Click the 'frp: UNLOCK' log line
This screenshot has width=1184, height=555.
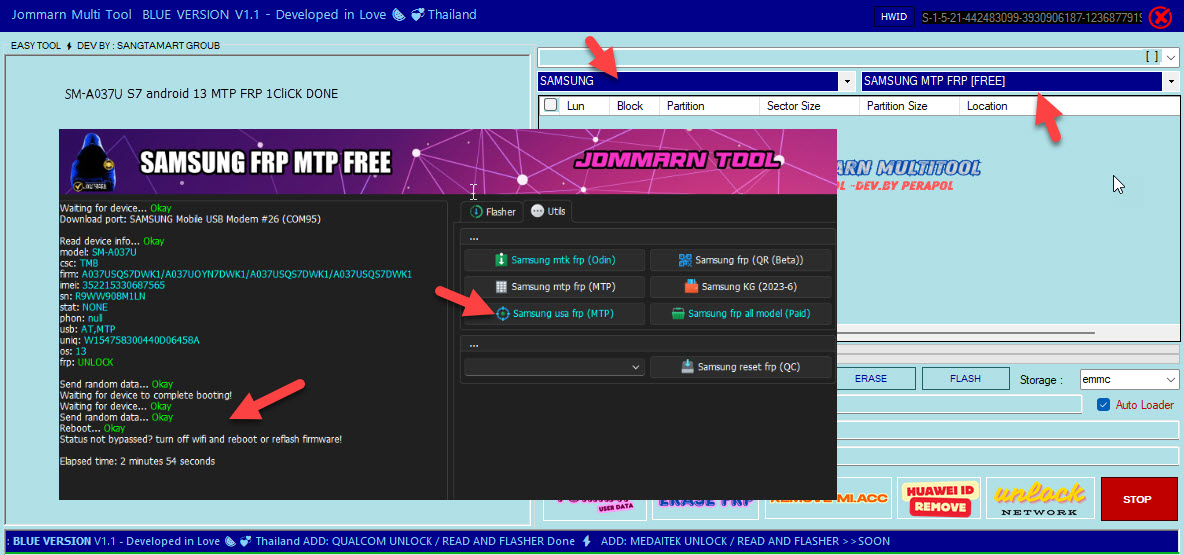[x=87, y=362]
